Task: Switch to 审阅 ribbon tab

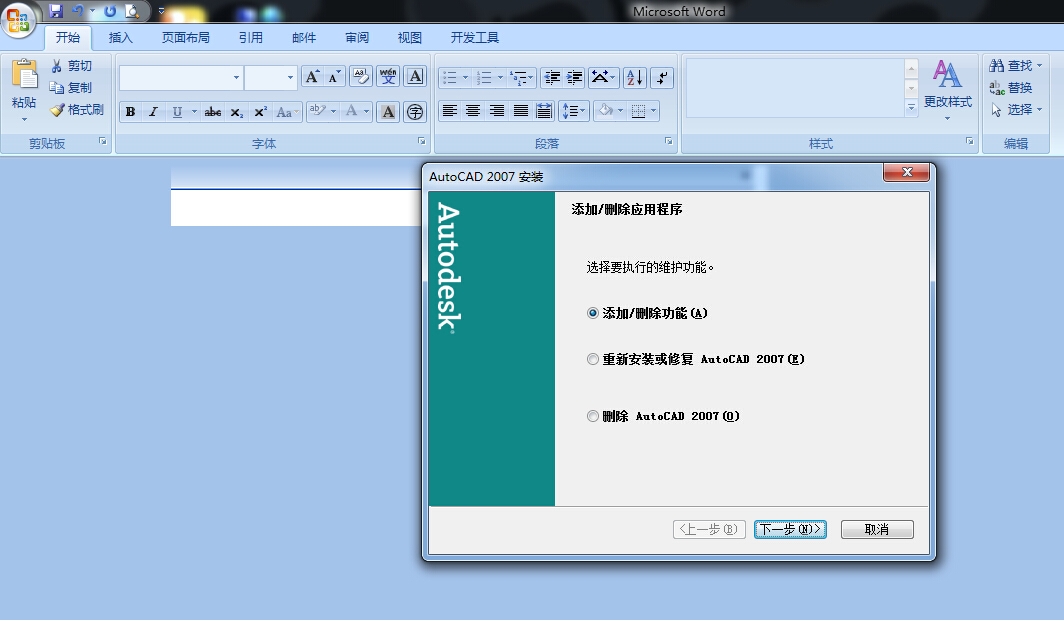Action: tap(357, 37)
